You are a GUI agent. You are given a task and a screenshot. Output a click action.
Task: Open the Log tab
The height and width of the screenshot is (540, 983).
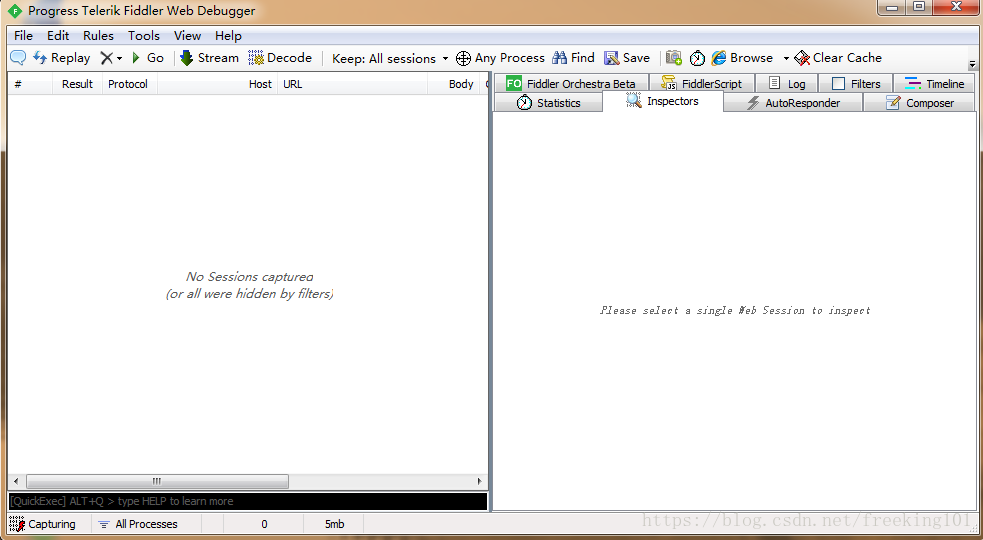pos(787,83)
